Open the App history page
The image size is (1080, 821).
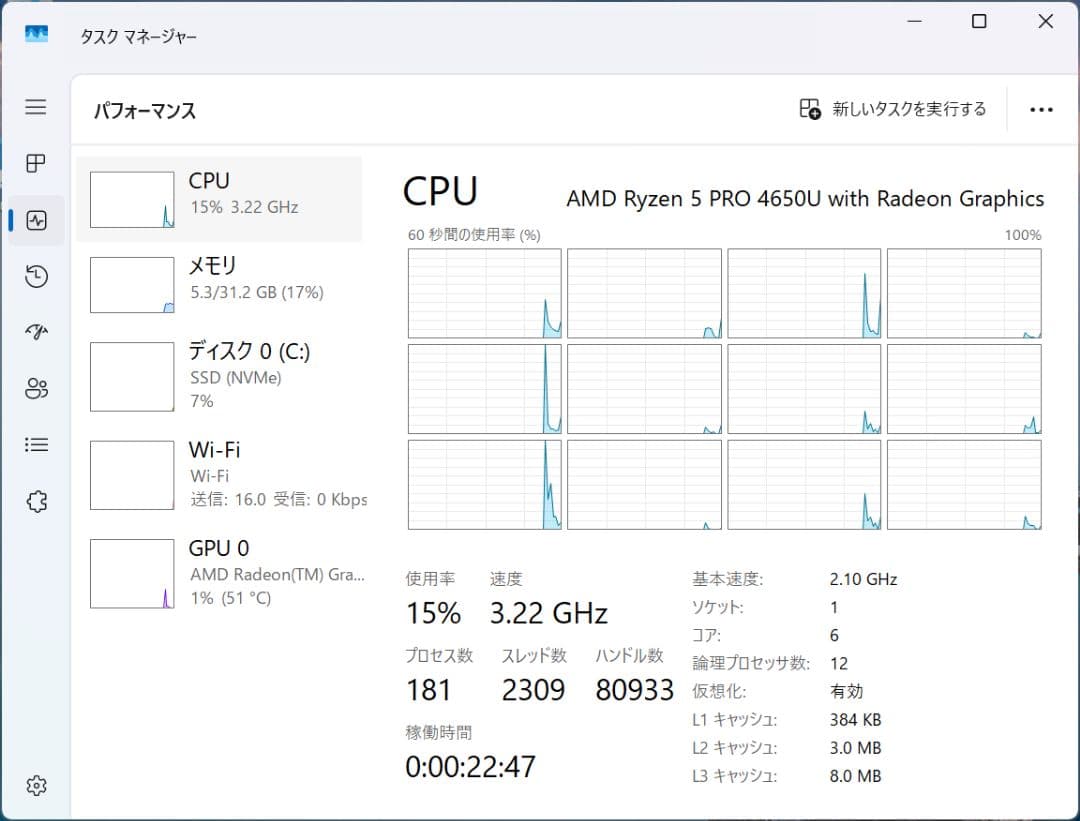[36, 276]
